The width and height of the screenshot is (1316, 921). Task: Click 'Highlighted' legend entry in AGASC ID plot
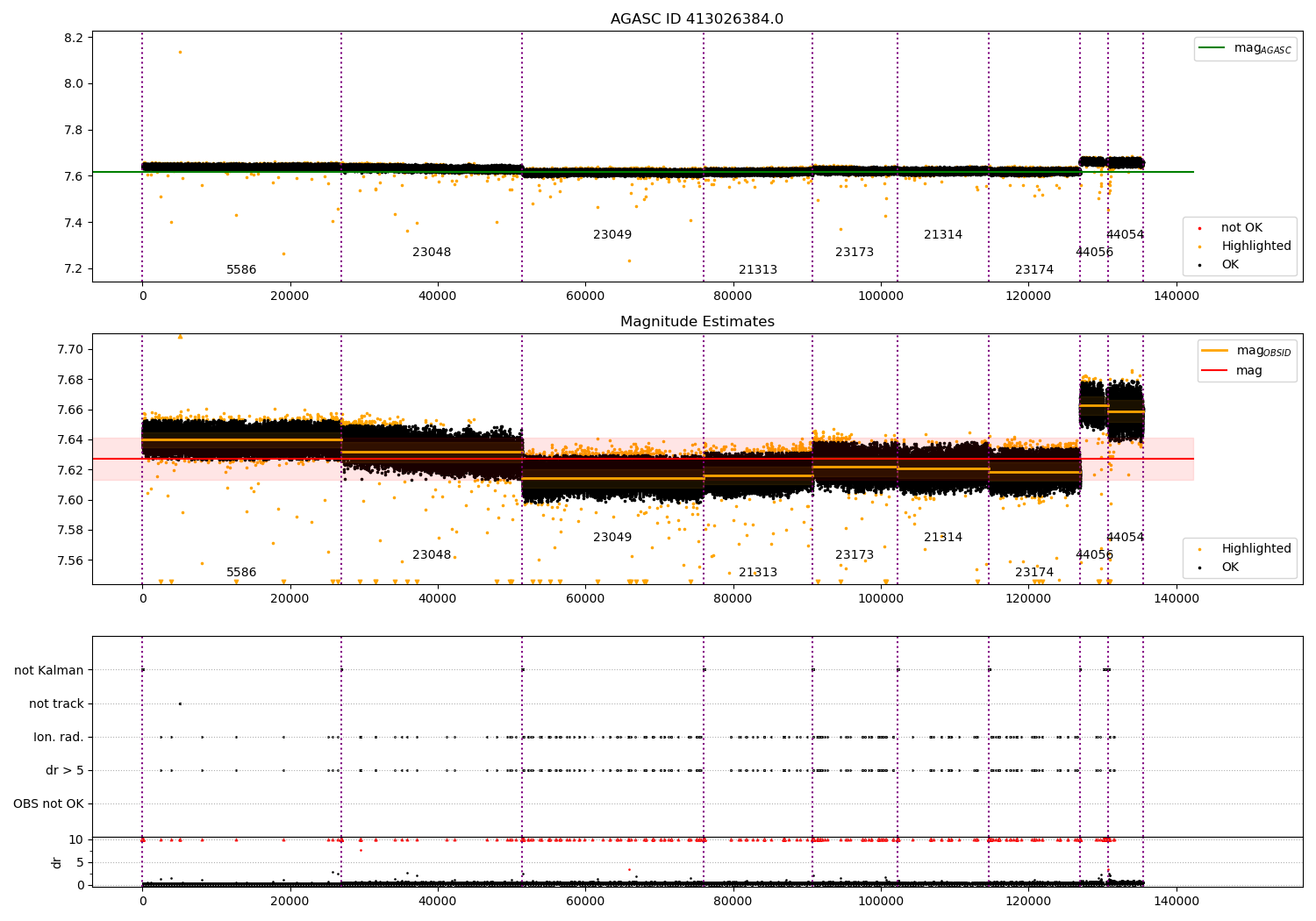pyautogui.click(x=1246, y=246)
